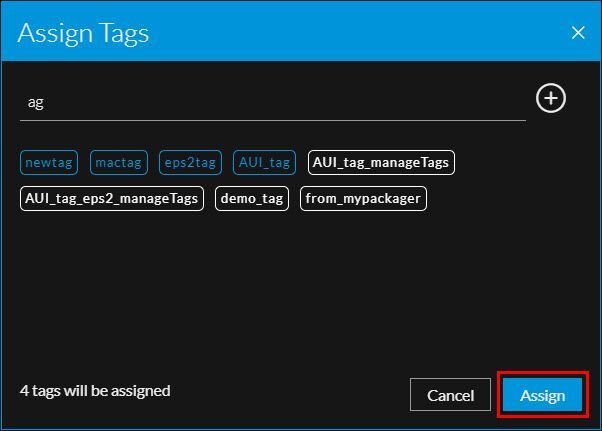Click the Assign button
602x431 pixels.
[542, 395]
